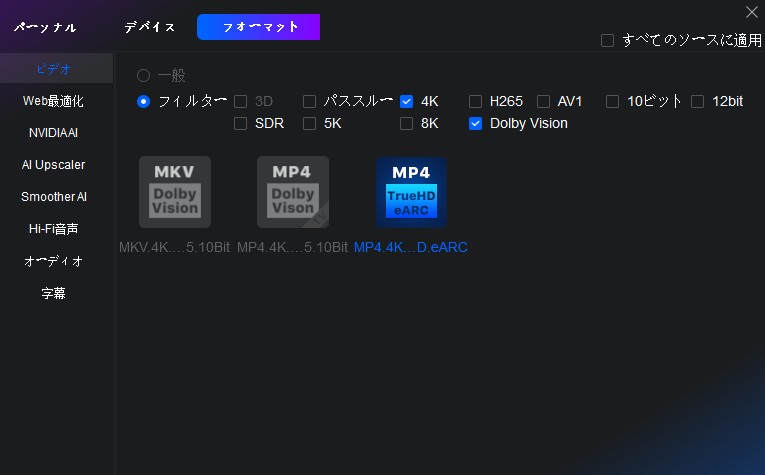Open the Web最適化 category
Viewport: 765px width, 475px height.
click(54, 101)
